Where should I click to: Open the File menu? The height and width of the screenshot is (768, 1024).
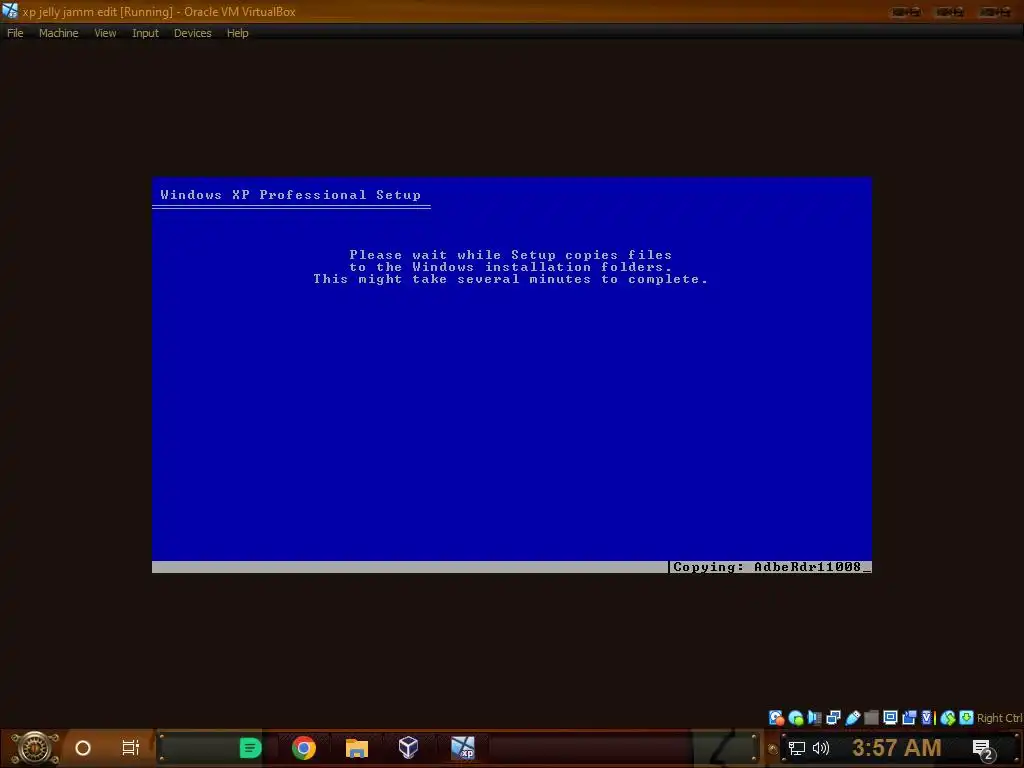click(x=15, y=33)
